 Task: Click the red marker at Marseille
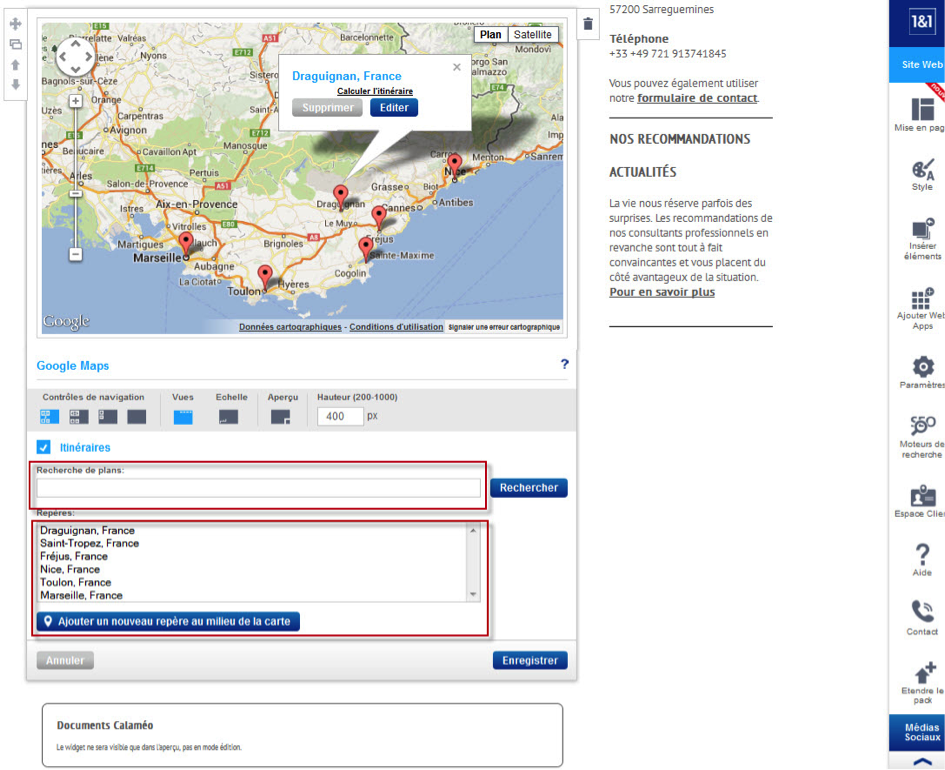click(186, 243)
